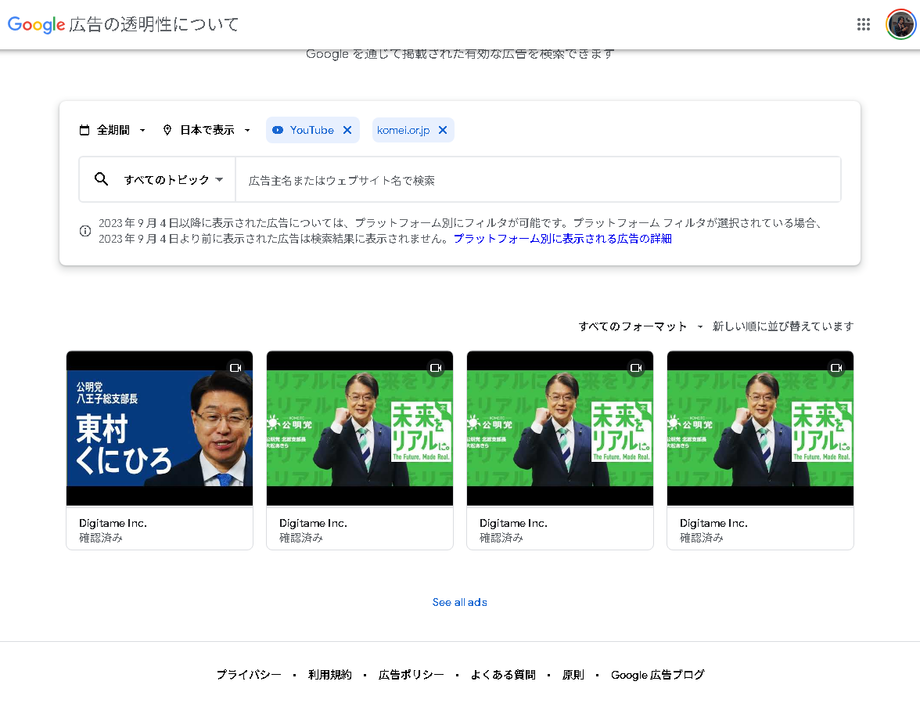Click the info icon beside the platform notice
The height and width of the screenshot is (703, 920).
click(x=85, y=231)
